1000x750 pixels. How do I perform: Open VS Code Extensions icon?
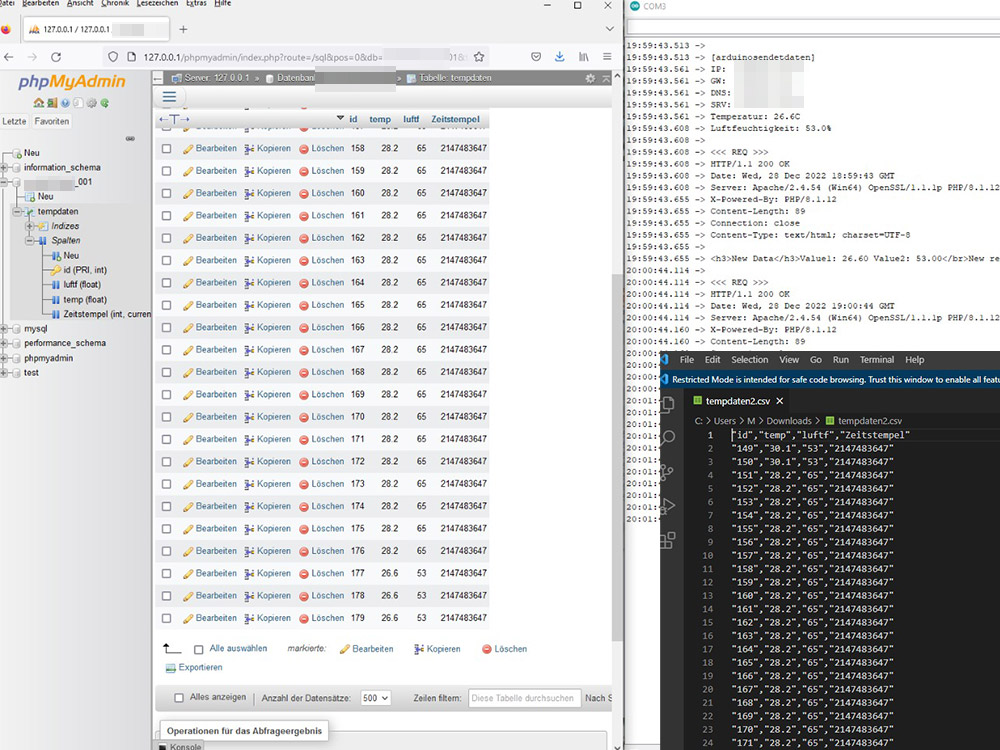pyautogui.click(x=668, y=540)
